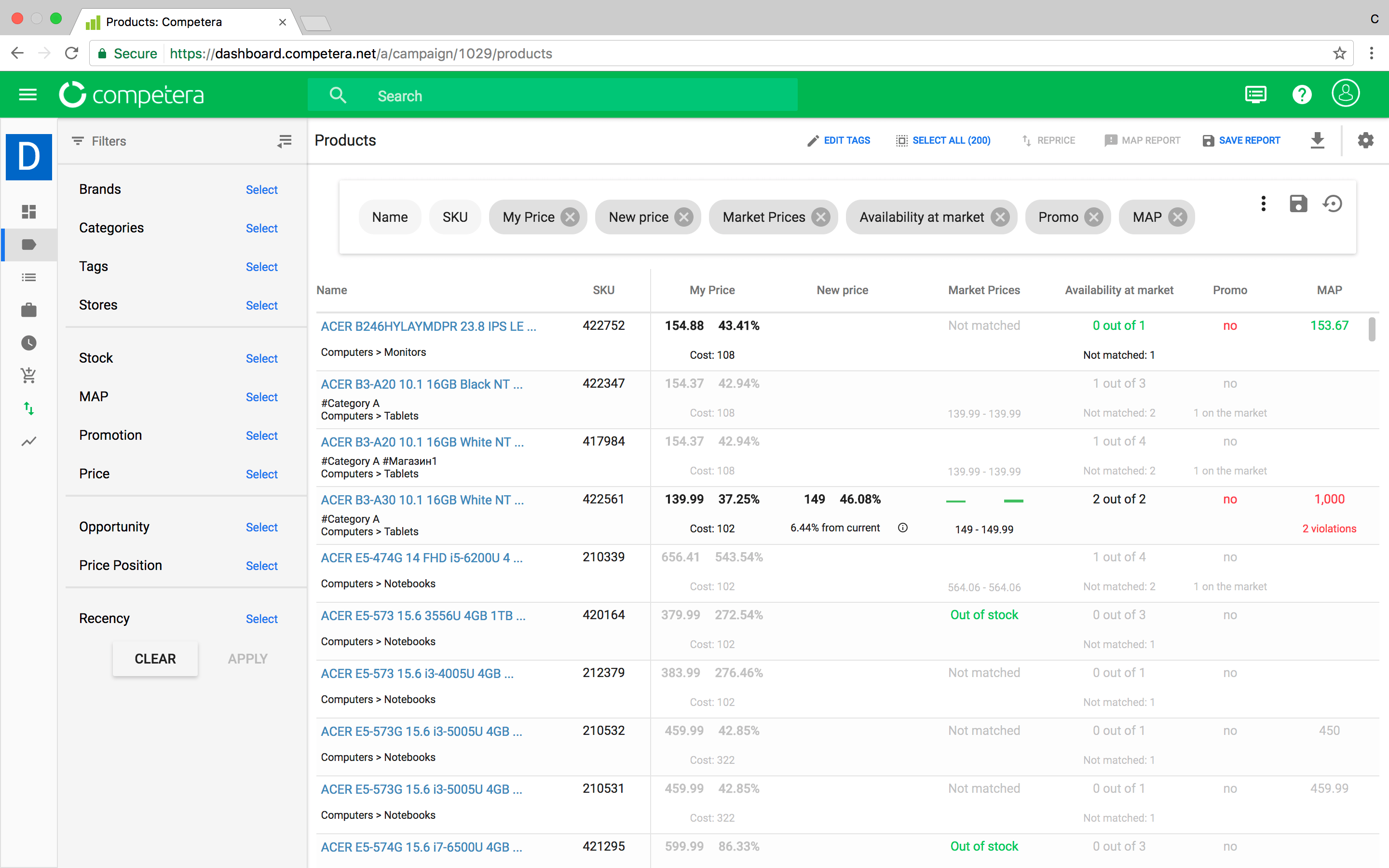Remove the Promo column chip

coord(1094,217)
